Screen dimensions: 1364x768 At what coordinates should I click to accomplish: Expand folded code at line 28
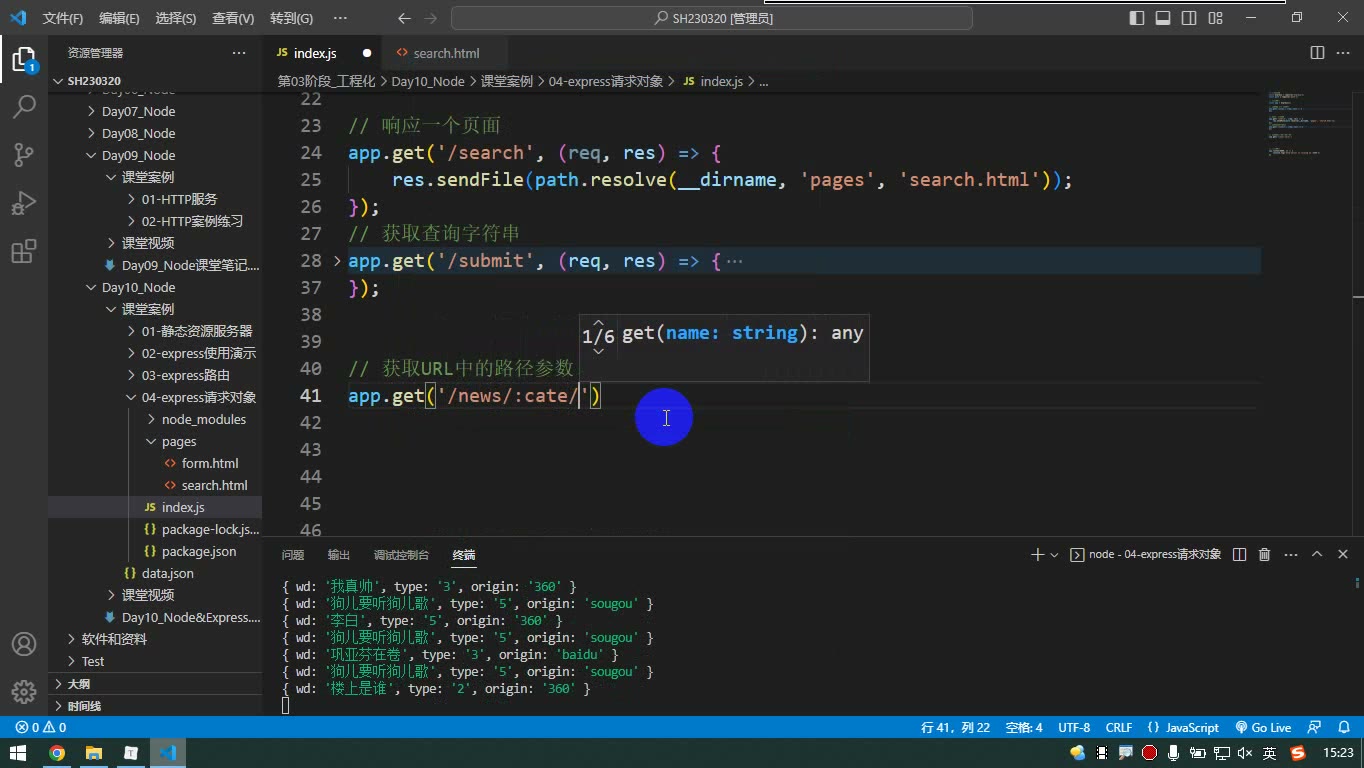tap(337, 261)
